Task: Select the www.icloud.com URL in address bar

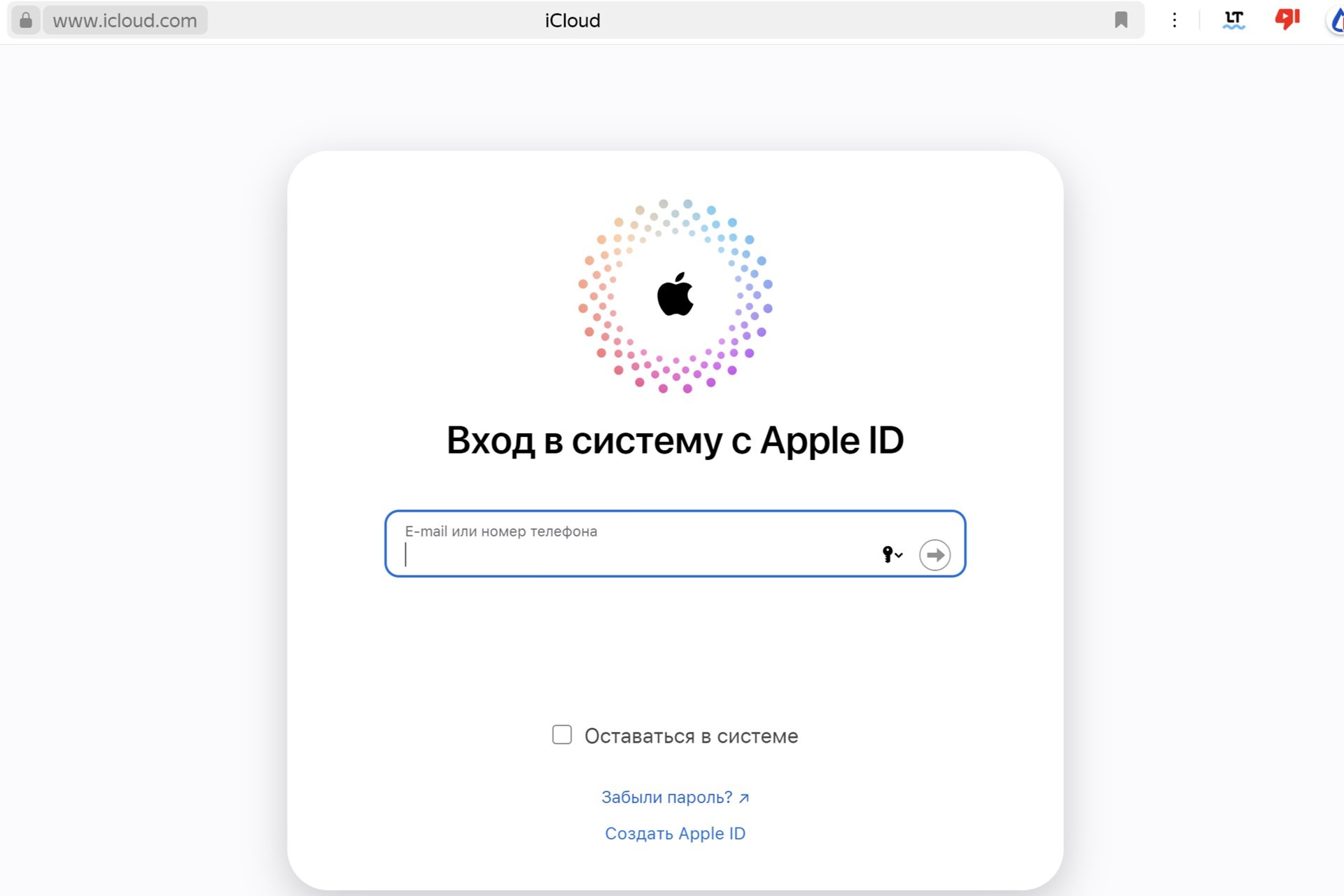Action: point(125,20)
